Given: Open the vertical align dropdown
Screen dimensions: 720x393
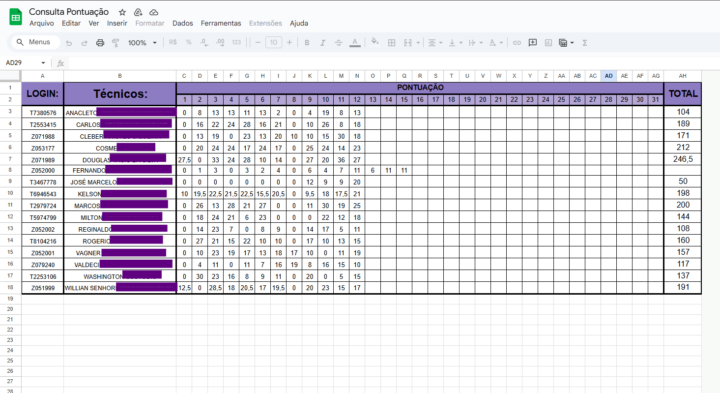Looking at the screenshot, I should 455,43.
